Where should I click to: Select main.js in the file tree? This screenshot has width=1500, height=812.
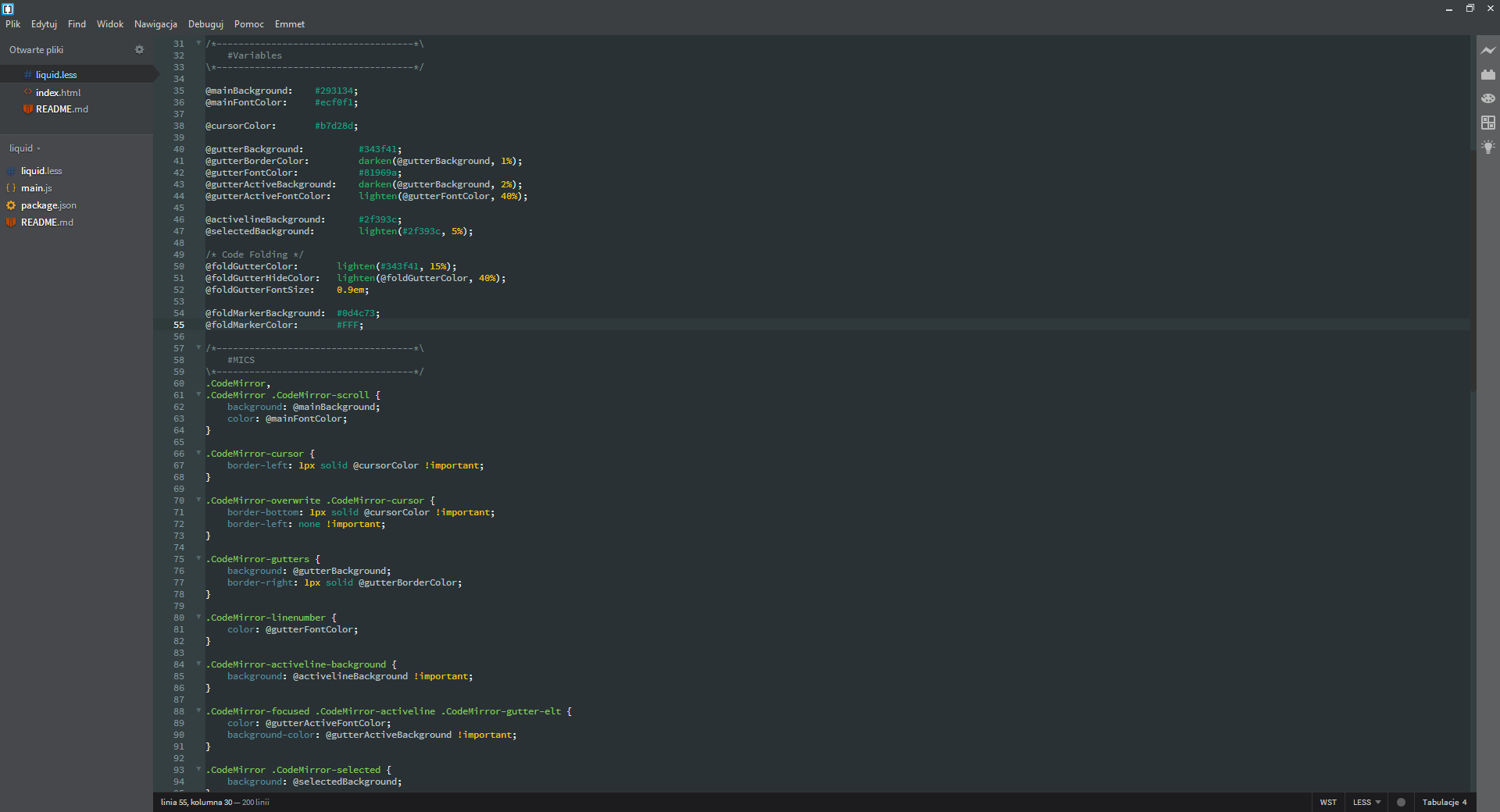point(36,188)
